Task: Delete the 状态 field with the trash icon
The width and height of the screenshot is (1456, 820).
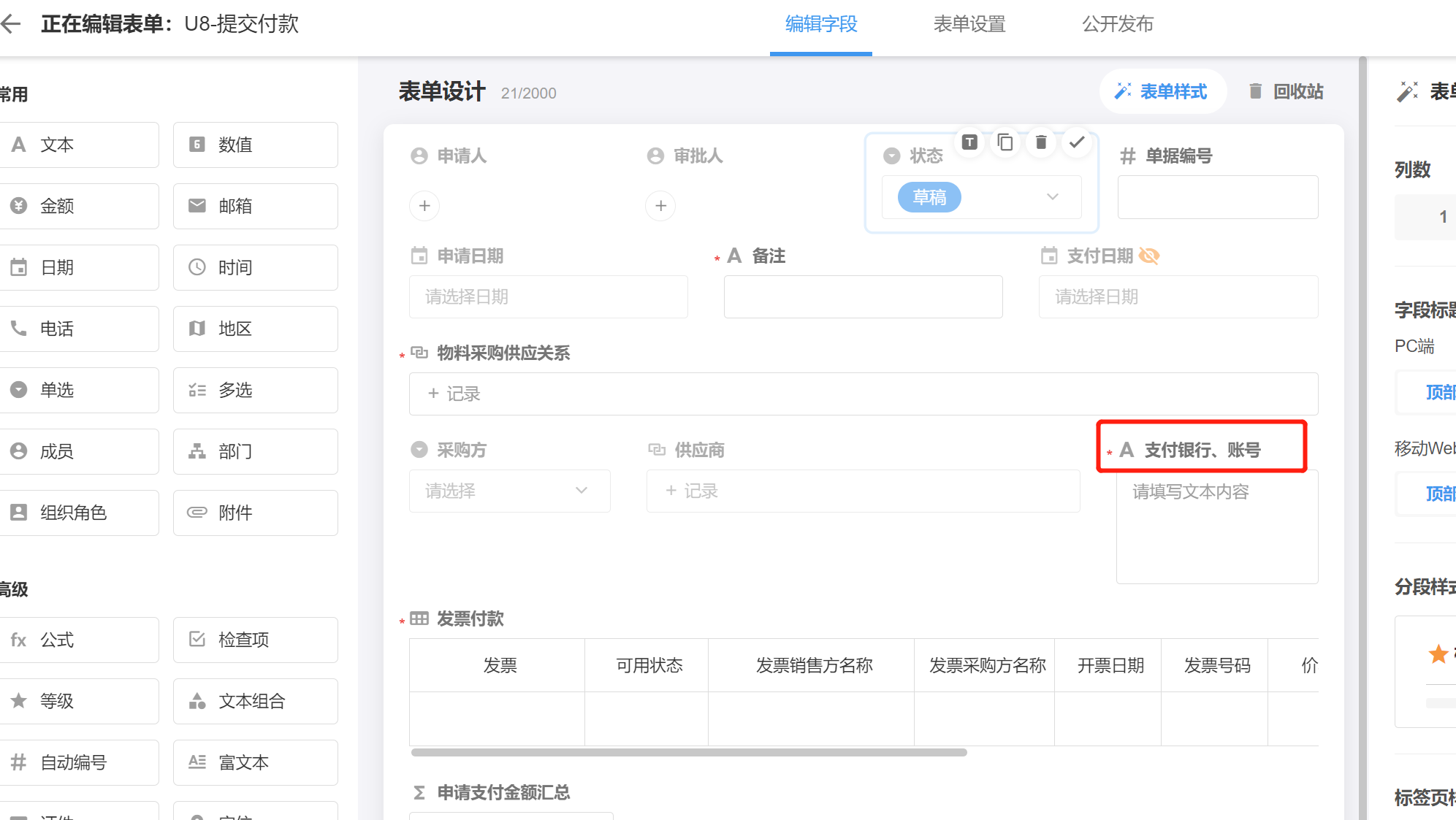Action: (1040, 143)
